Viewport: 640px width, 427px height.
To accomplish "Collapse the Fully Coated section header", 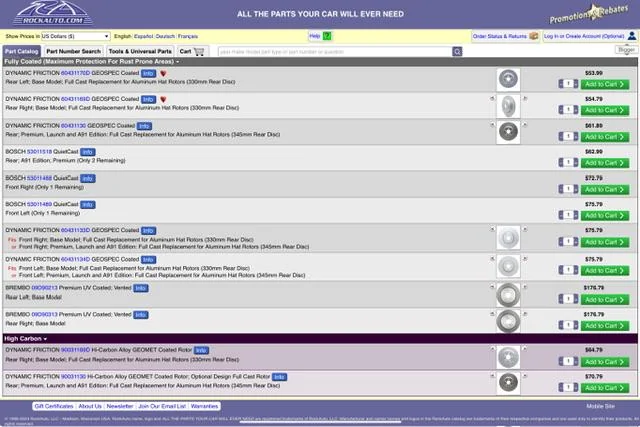I will [92, 62].
